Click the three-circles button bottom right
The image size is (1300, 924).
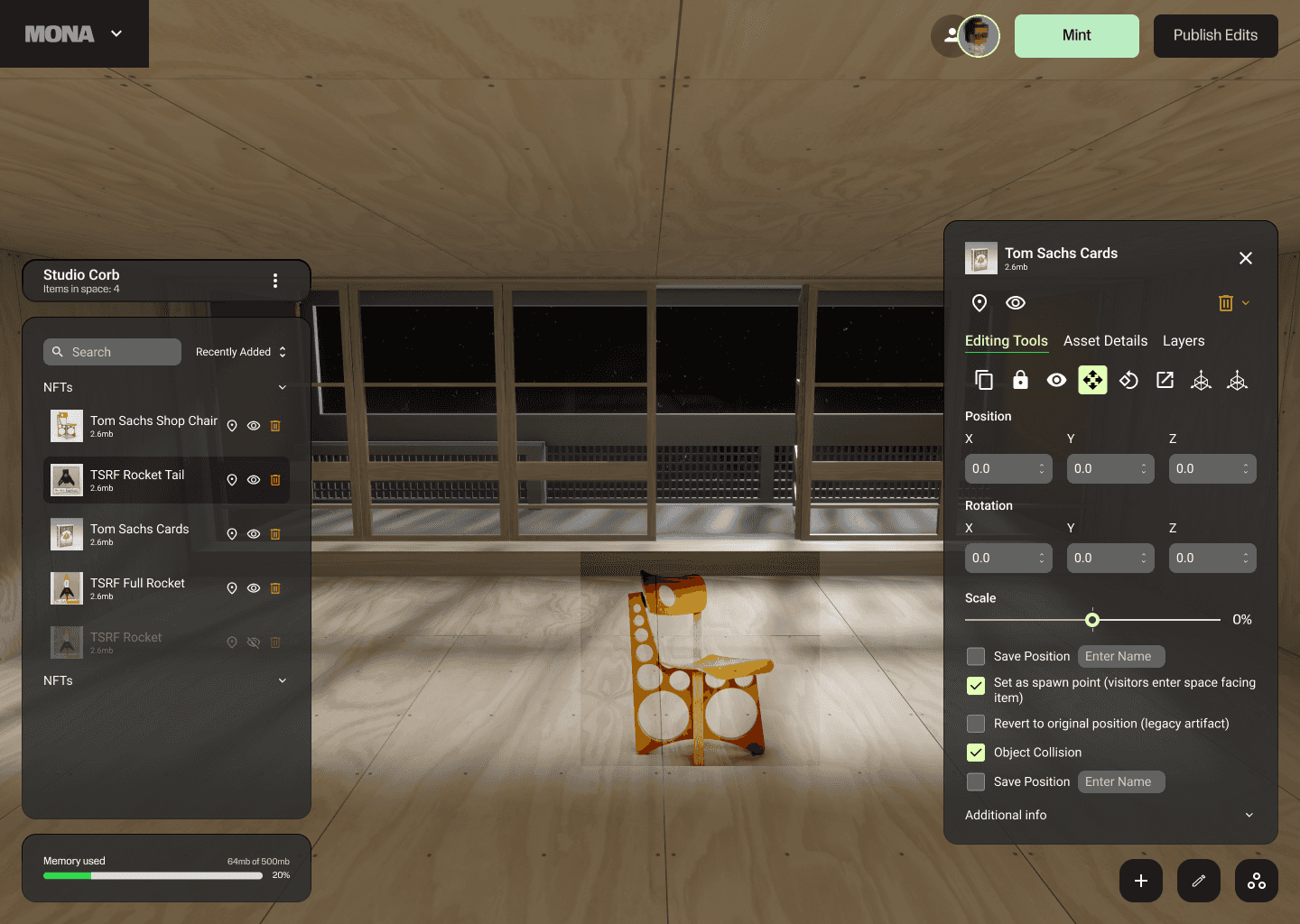coord(1257,881)
